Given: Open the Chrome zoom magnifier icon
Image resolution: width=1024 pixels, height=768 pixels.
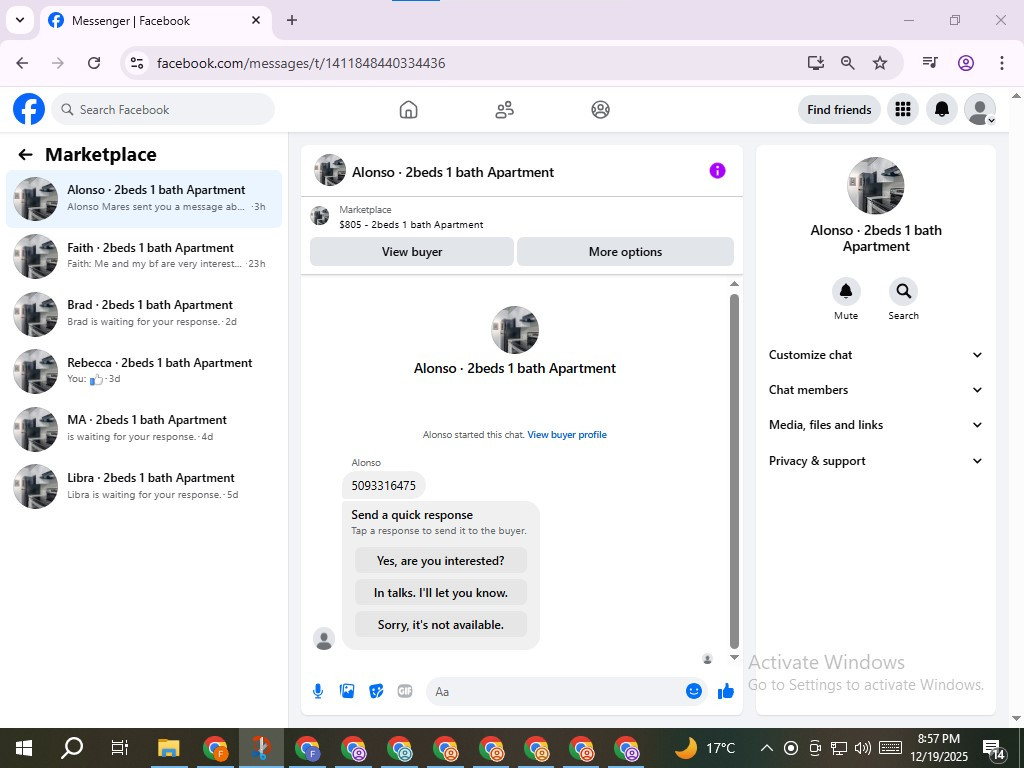Looking at the screenshot, I should coord(848,63).
